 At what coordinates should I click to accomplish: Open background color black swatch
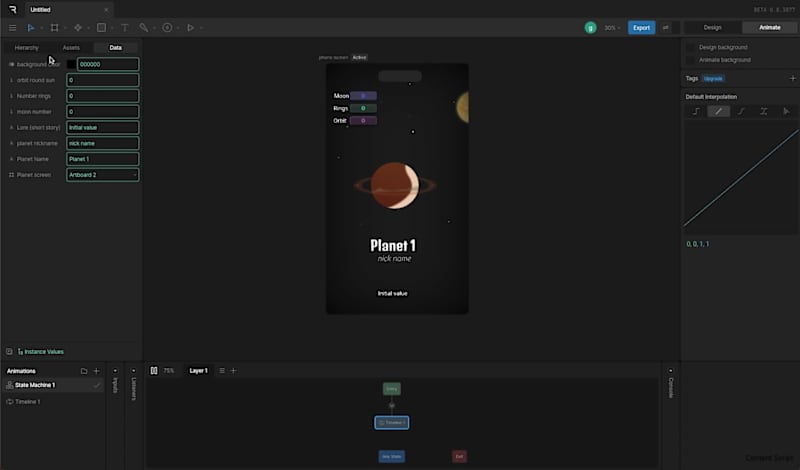[71, 64]
